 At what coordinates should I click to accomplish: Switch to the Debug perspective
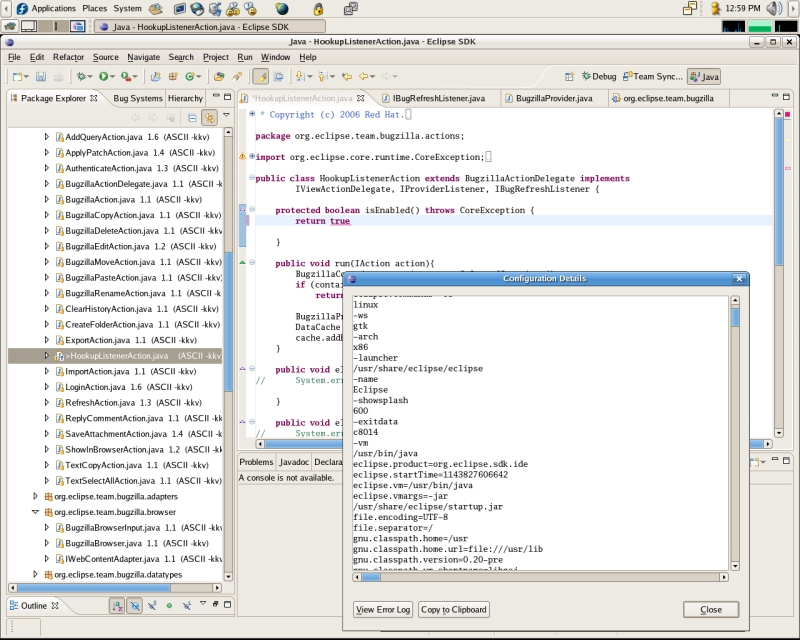599,77
